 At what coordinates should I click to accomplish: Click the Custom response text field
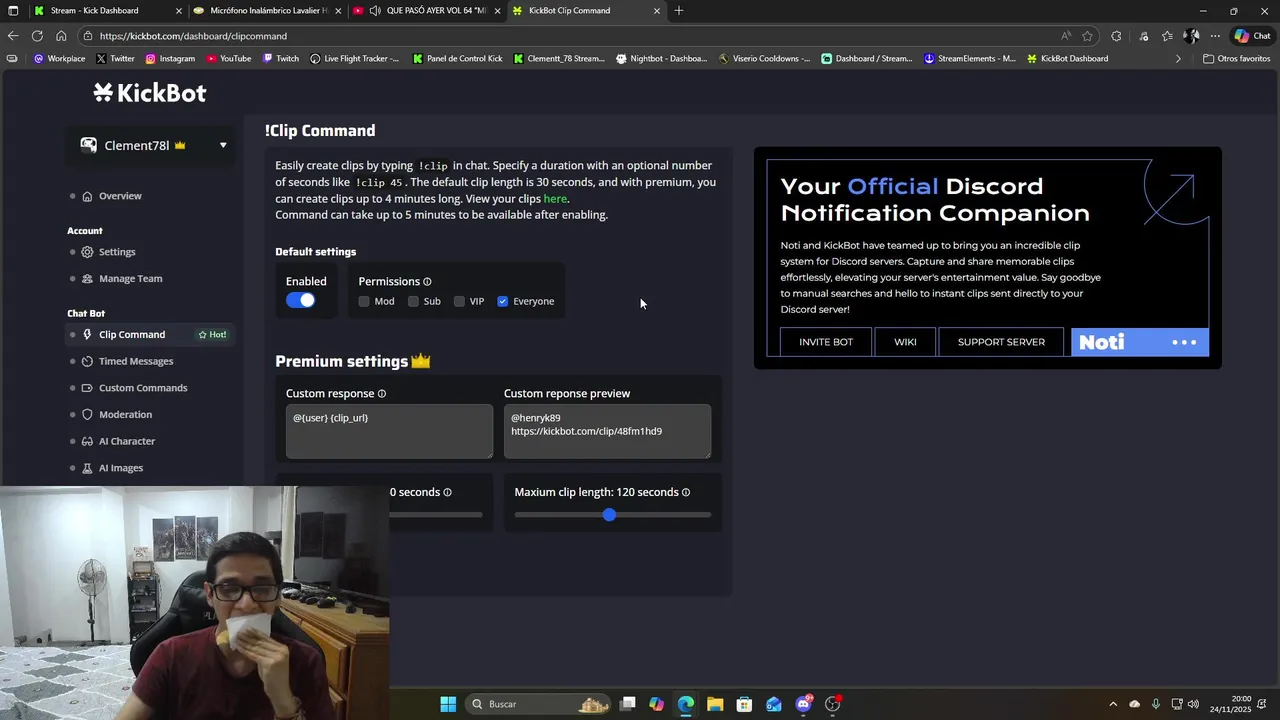pyautogui.click(x=389, y=431)
